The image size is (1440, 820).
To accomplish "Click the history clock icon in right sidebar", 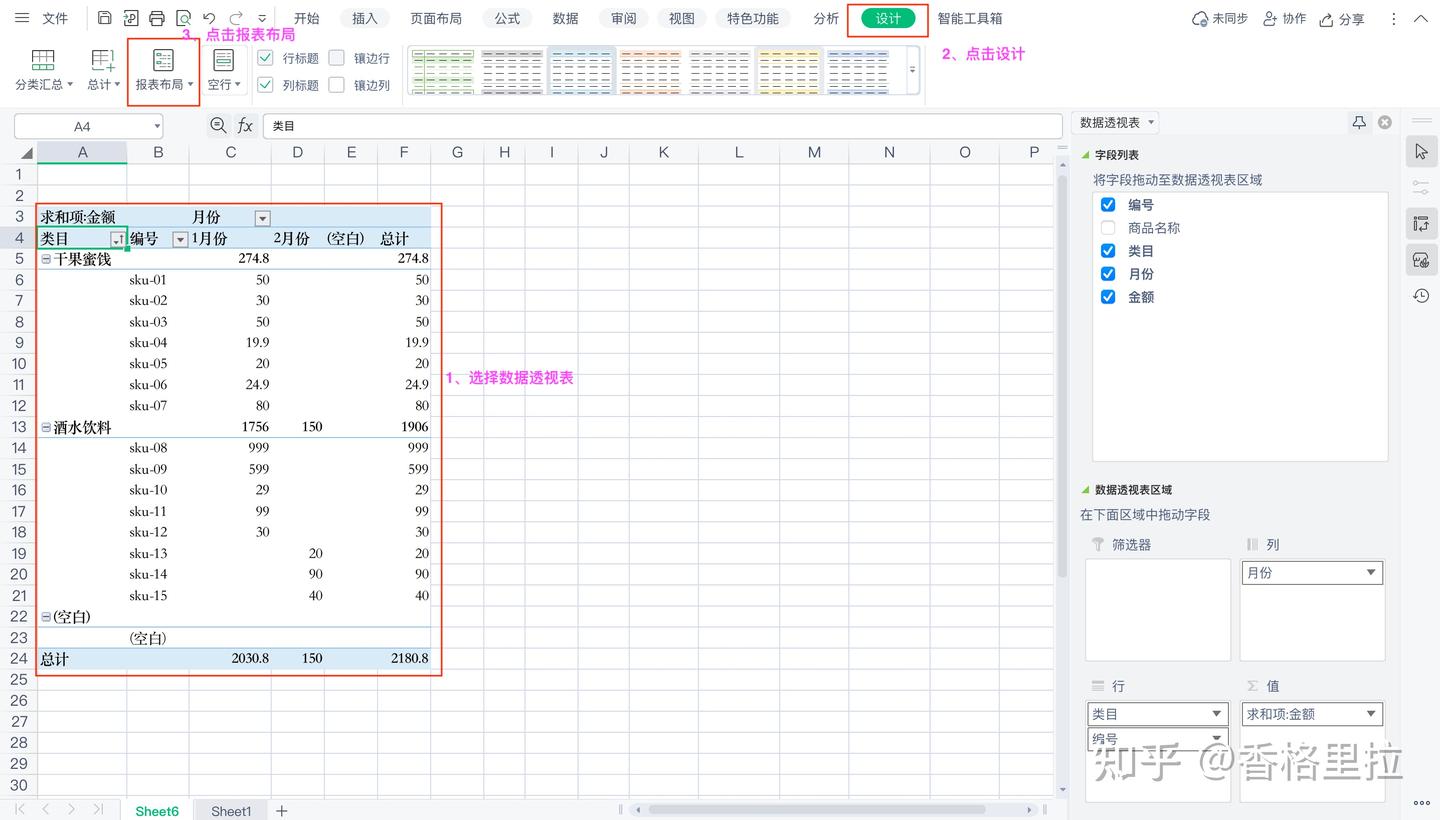I will [x=1421, y=296].
